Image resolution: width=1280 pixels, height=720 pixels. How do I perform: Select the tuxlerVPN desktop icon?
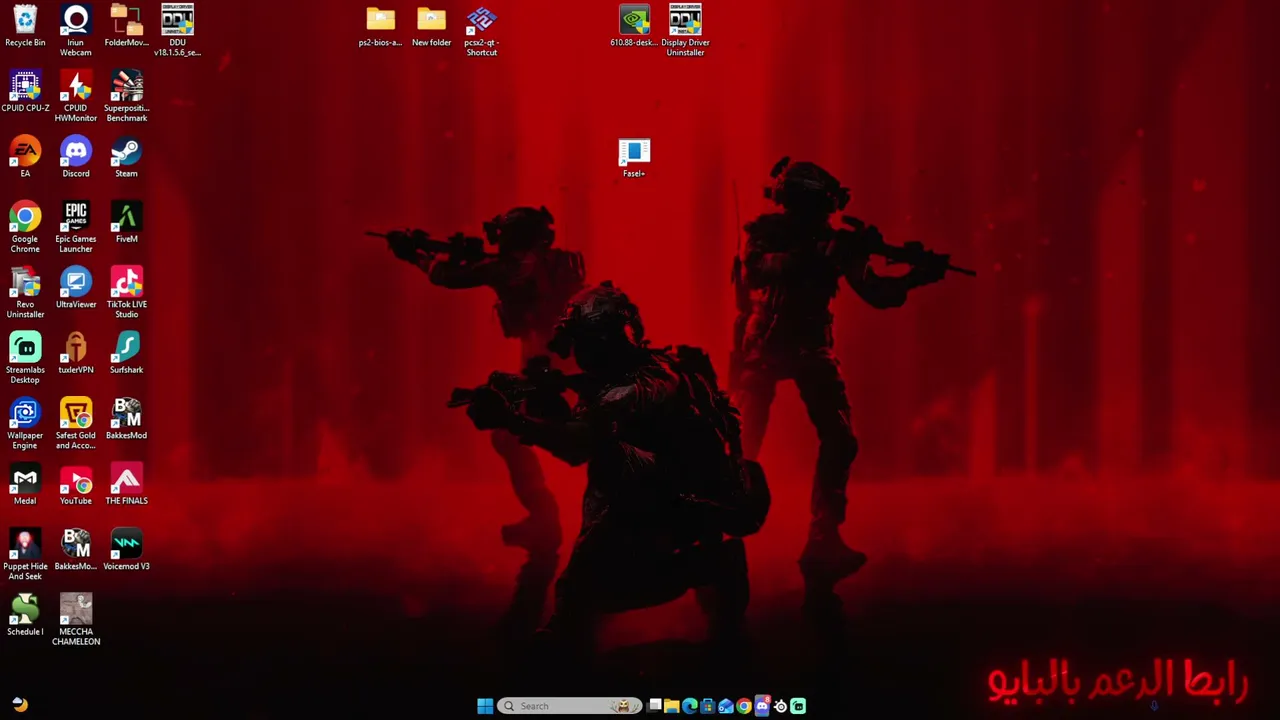click(x=76, y=354)
